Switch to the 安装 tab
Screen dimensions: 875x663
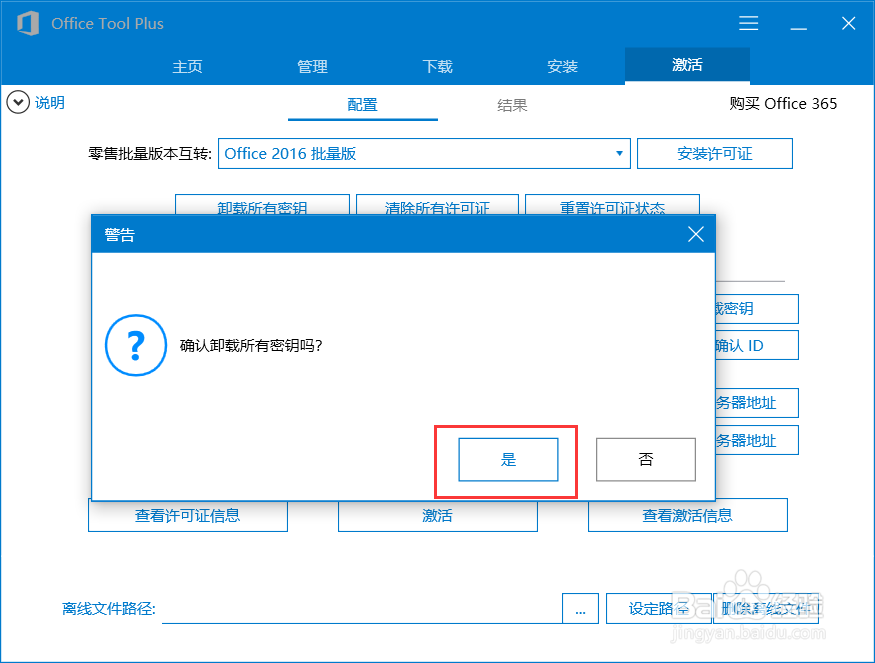562,66
